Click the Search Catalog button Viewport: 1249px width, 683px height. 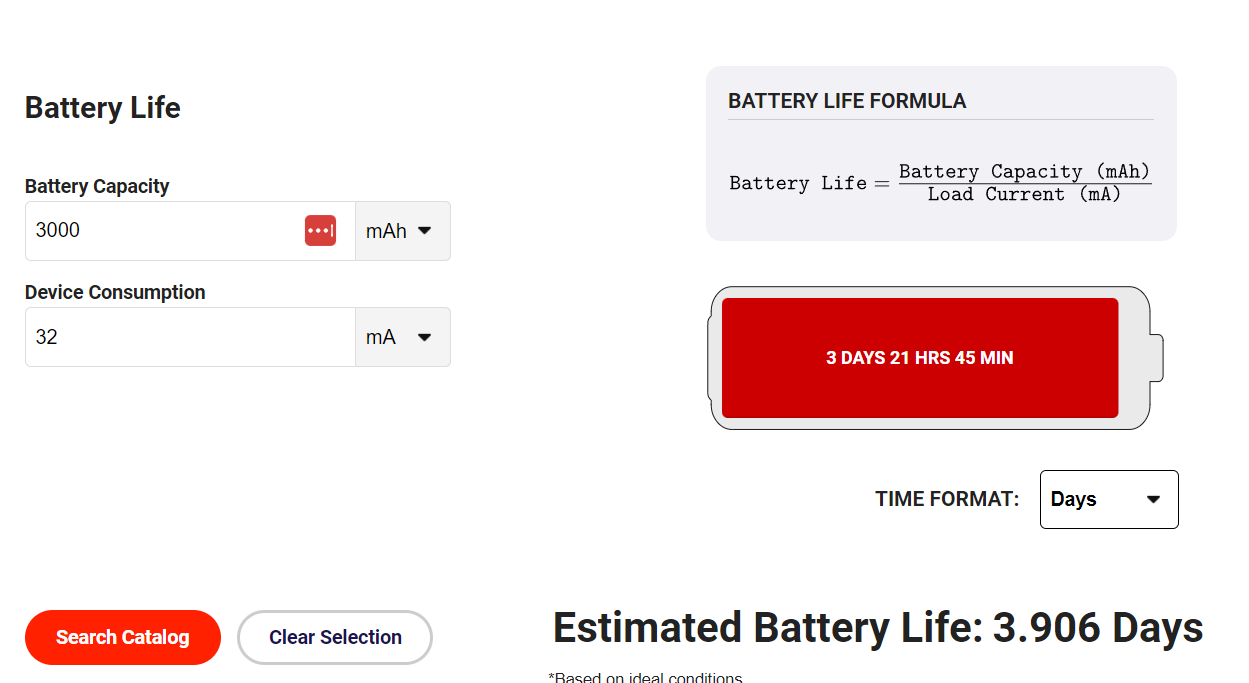(123, 637)
